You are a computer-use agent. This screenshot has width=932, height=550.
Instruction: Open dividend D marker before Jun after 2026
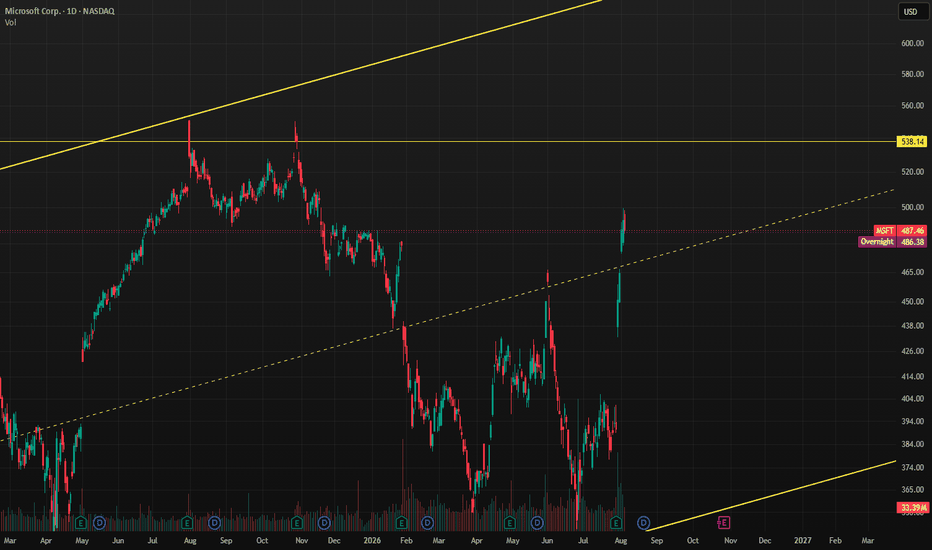(x=537, y=523)
